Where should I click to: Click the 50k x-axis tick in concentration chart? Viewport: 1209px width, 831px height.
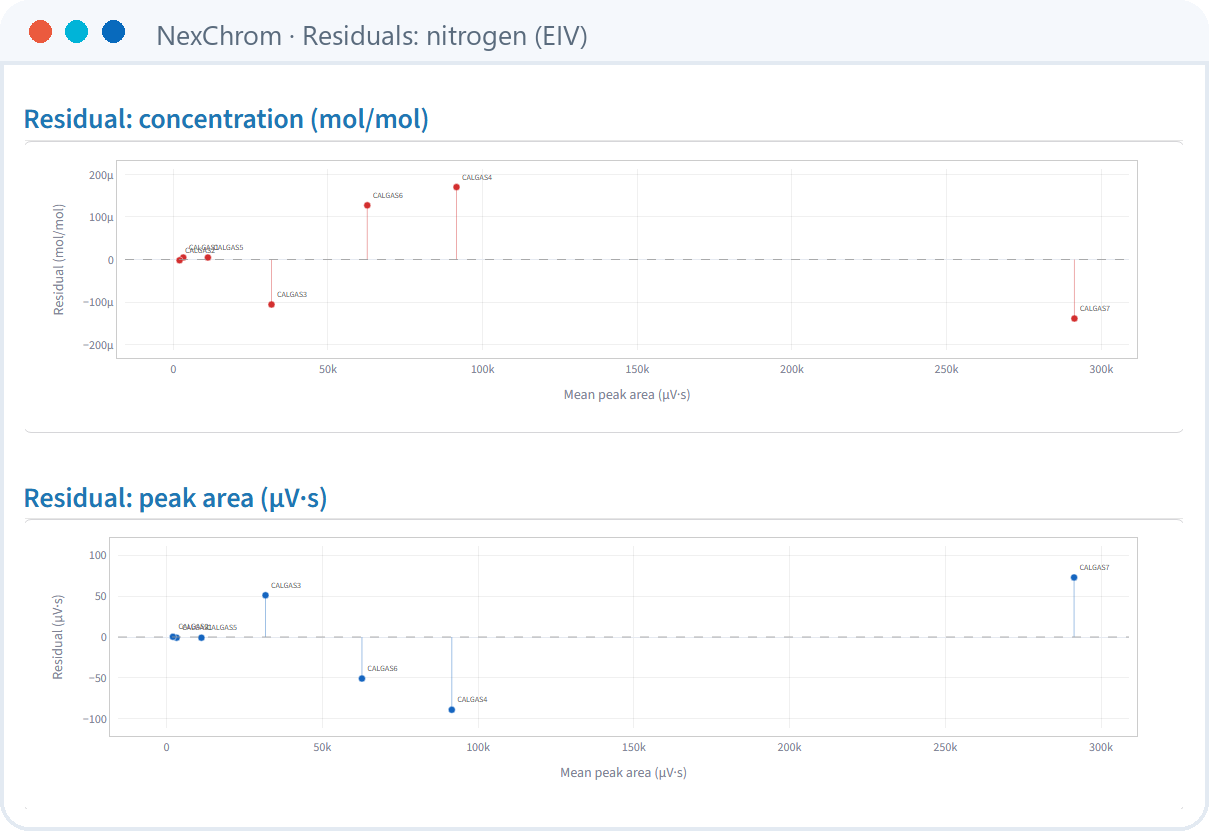pyautogui.click(x=328, y=369)
